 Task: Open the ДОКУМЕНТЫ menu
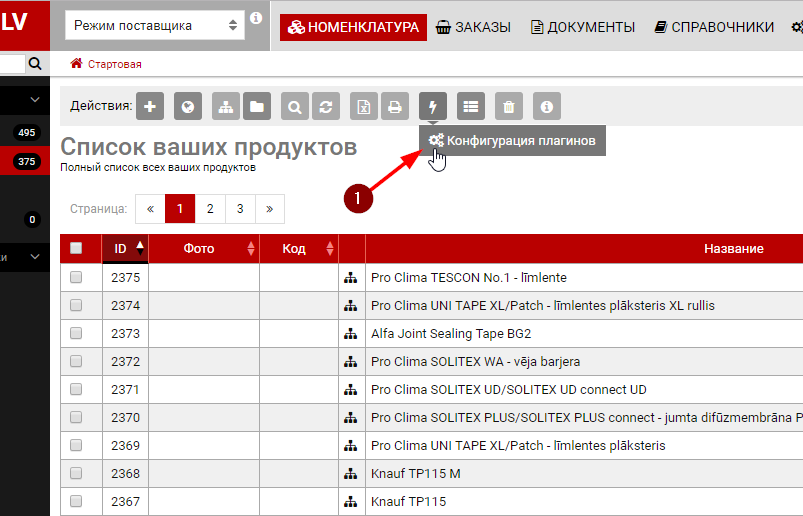pyautogui.click(x=582, y=27)
